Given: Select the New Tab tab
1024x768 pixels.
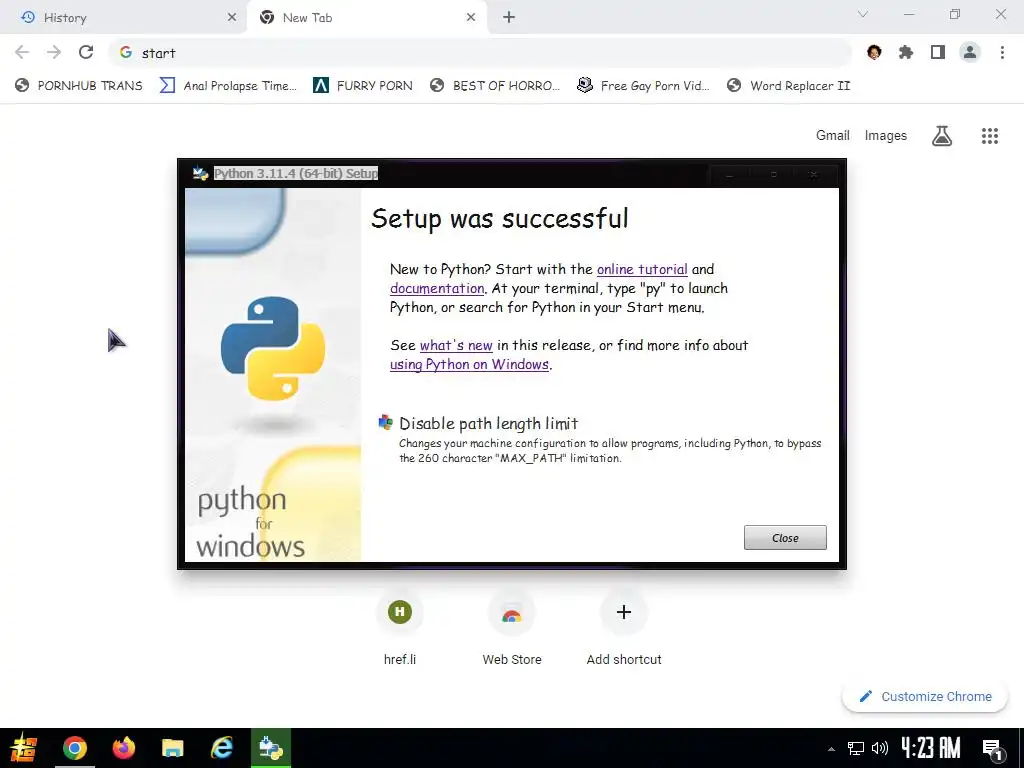Looking at the screenshot, I should 366,18.
